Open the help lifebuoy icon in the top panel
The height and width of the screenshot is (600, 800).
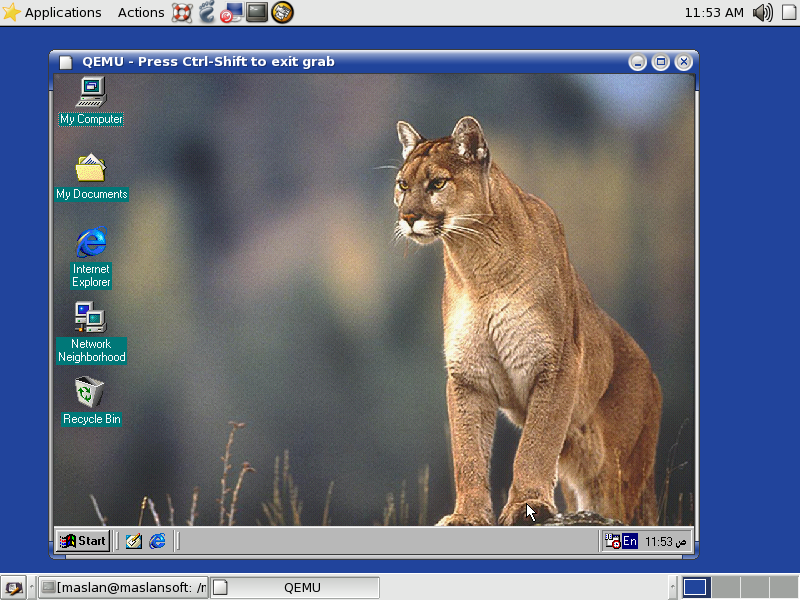[x=181, y=13]
